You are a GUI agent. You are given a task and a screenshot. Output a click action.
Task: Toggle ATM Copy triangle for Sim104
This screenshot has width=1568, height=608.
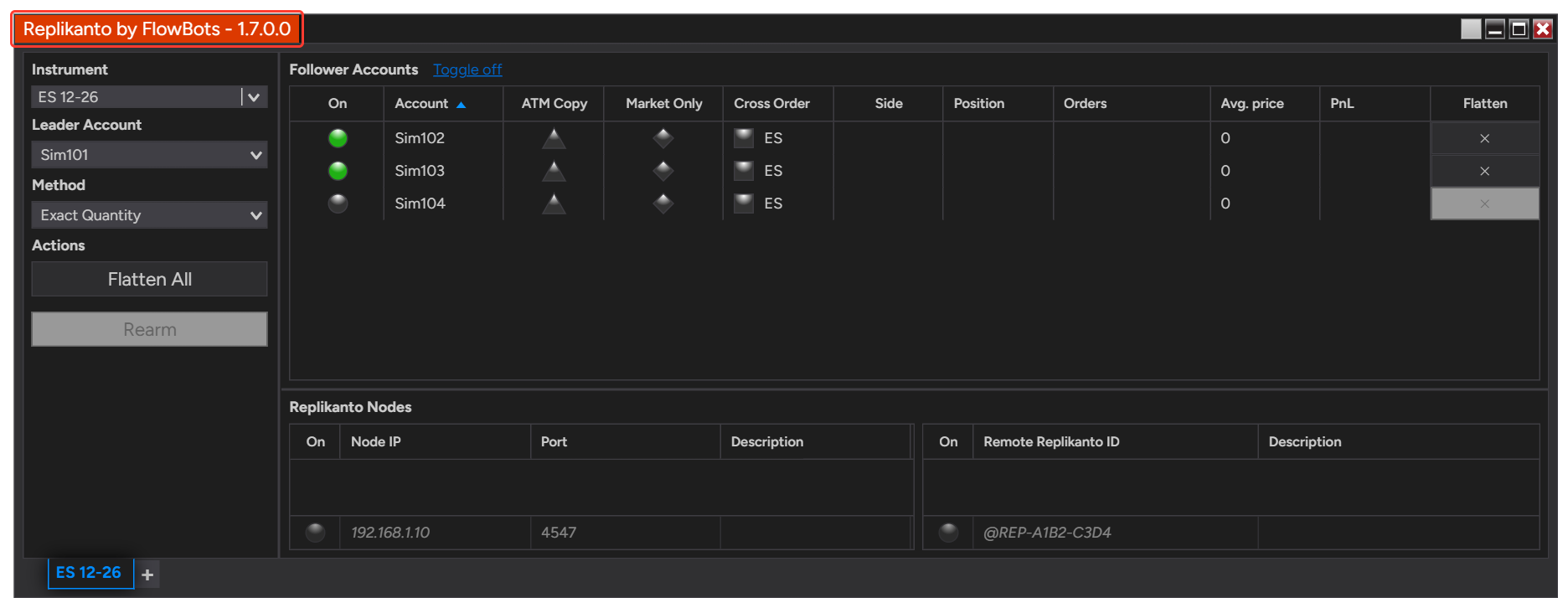[x=554, y=204]
